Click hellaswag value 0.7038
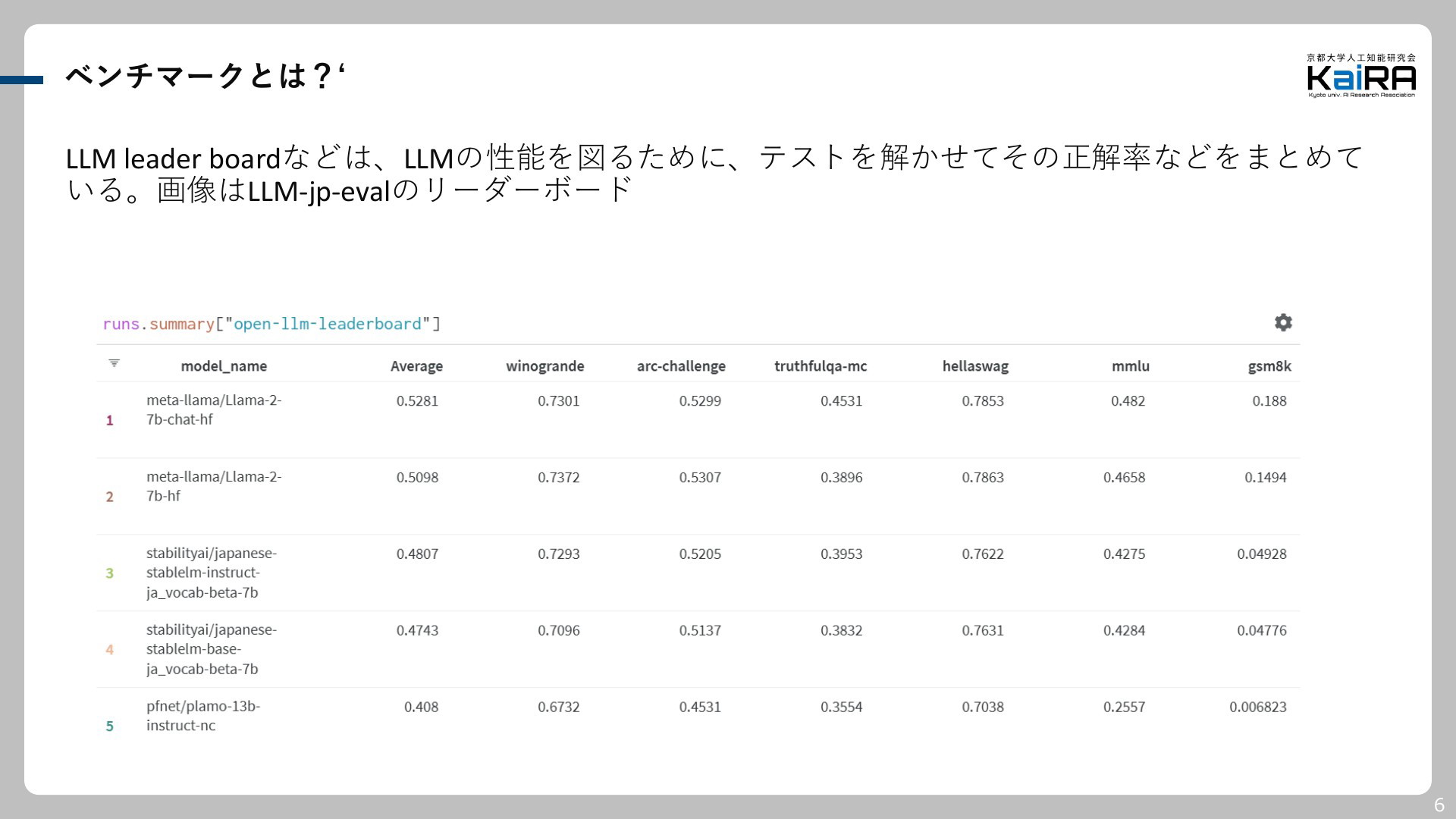1456x819 pixels. [x=983, y=708]
